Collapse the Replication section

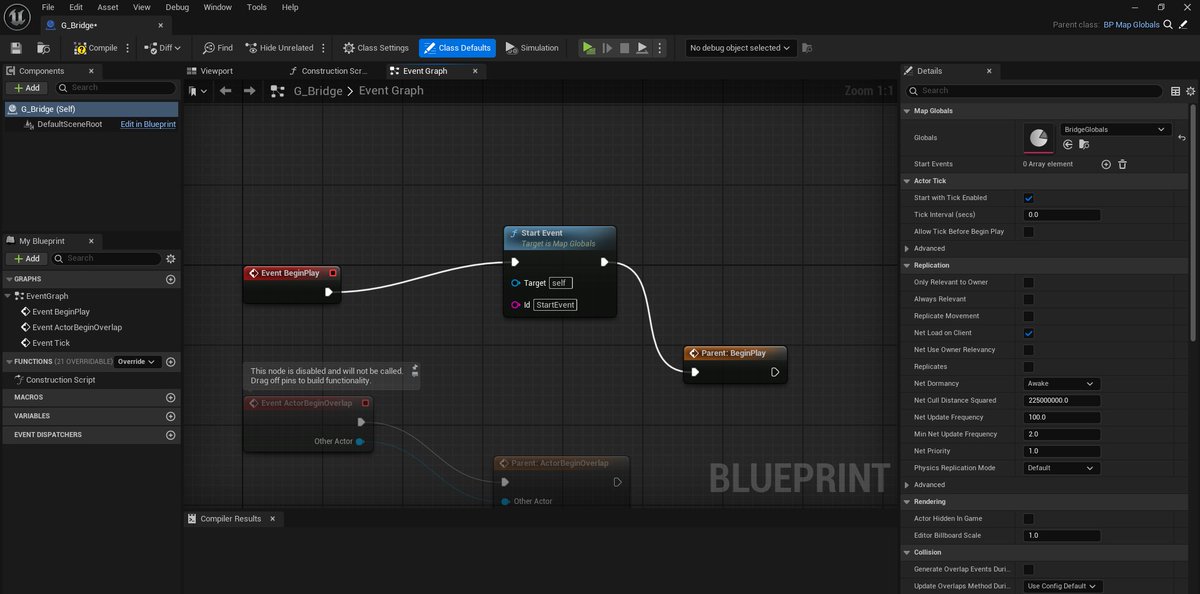(908, 264)
